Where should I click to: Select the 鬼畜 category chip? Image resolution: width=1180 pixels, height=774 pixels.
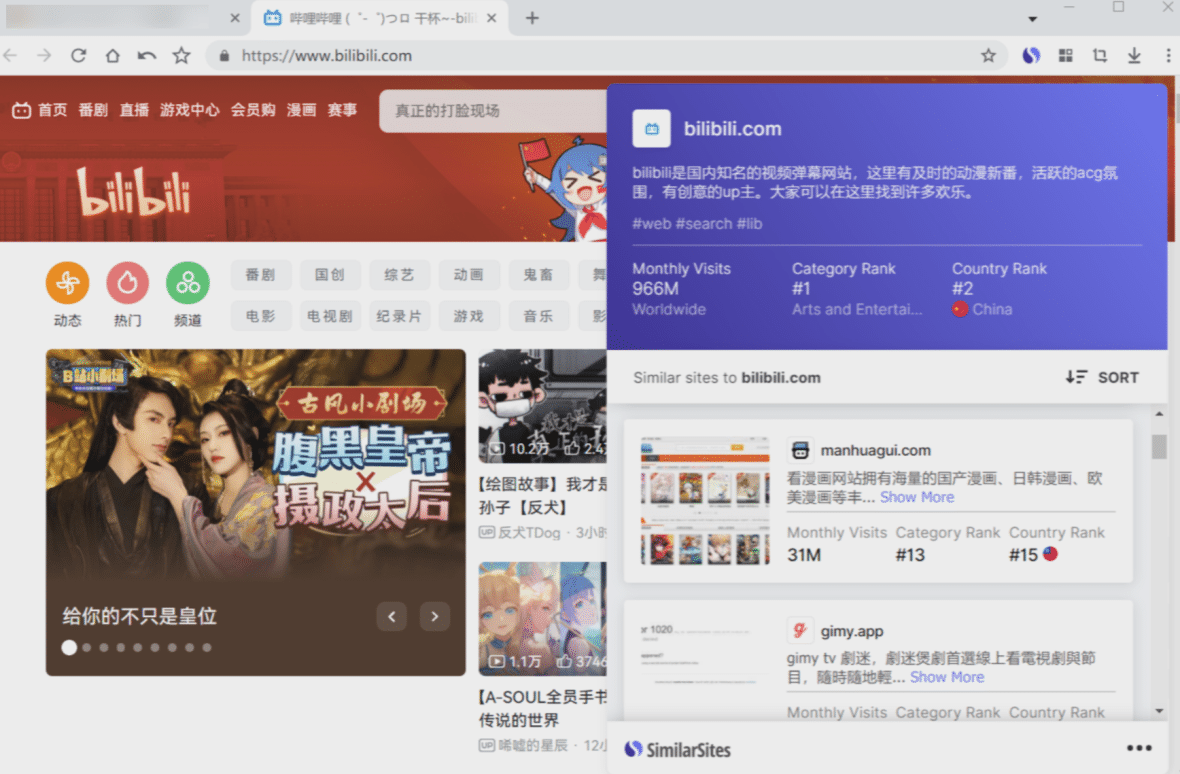tap(538, 275)
